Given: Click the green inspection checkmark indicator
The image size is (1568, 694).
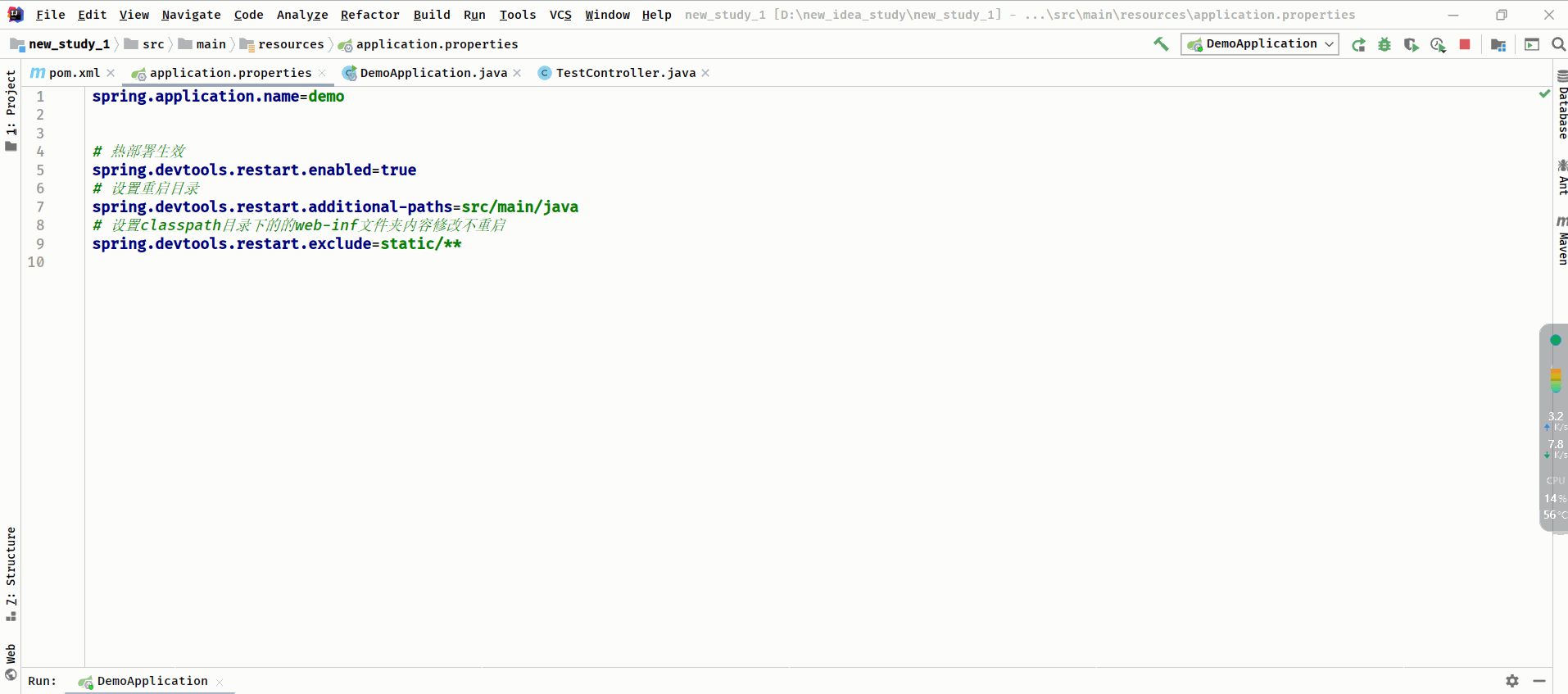Looking at the screenshot, I should pyautogui.click(x=1544, y=94).
